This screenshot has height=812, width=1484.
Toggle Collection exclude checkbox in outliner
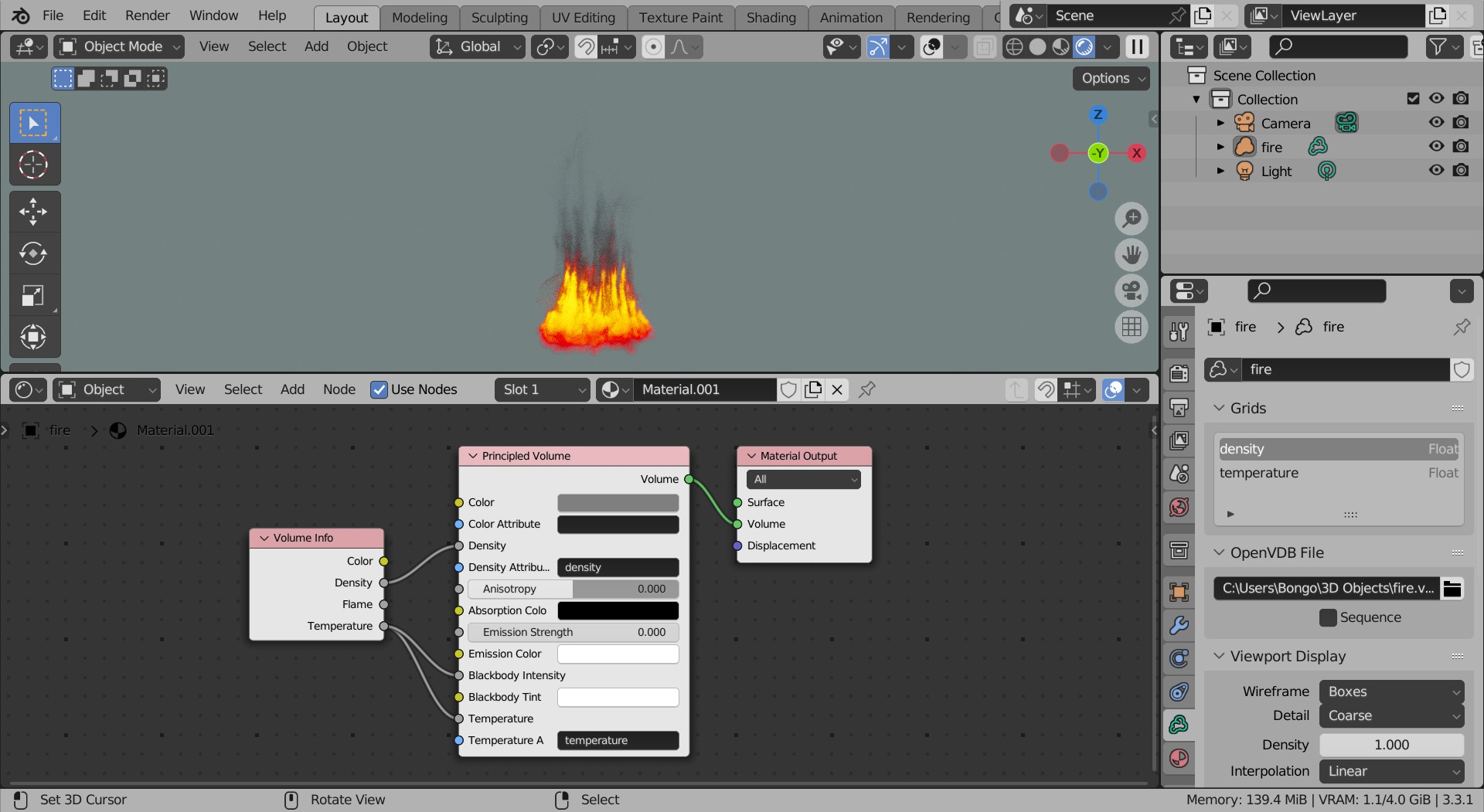(x=1413, y=98)
